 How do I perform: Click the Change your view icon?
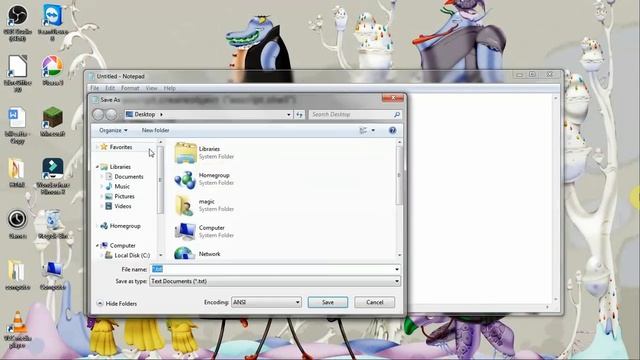click(363, 130)
